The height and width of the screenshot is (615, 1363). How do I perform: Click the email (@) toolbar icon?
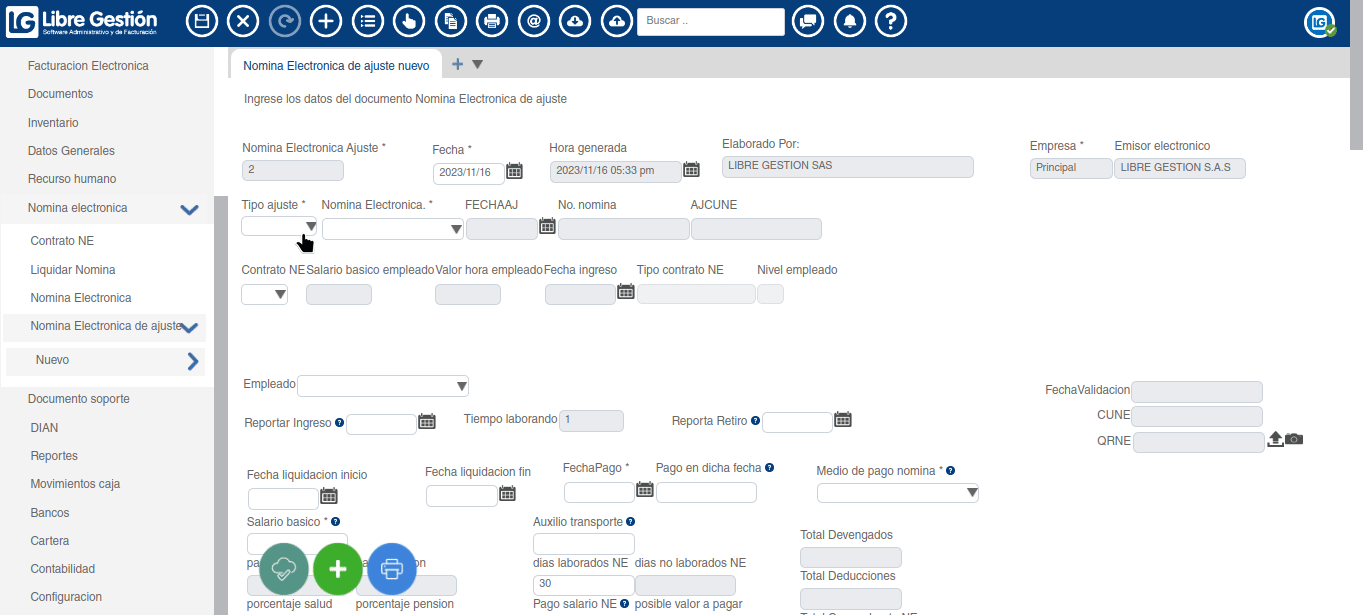pyautogui.click(x=533, y=20)
